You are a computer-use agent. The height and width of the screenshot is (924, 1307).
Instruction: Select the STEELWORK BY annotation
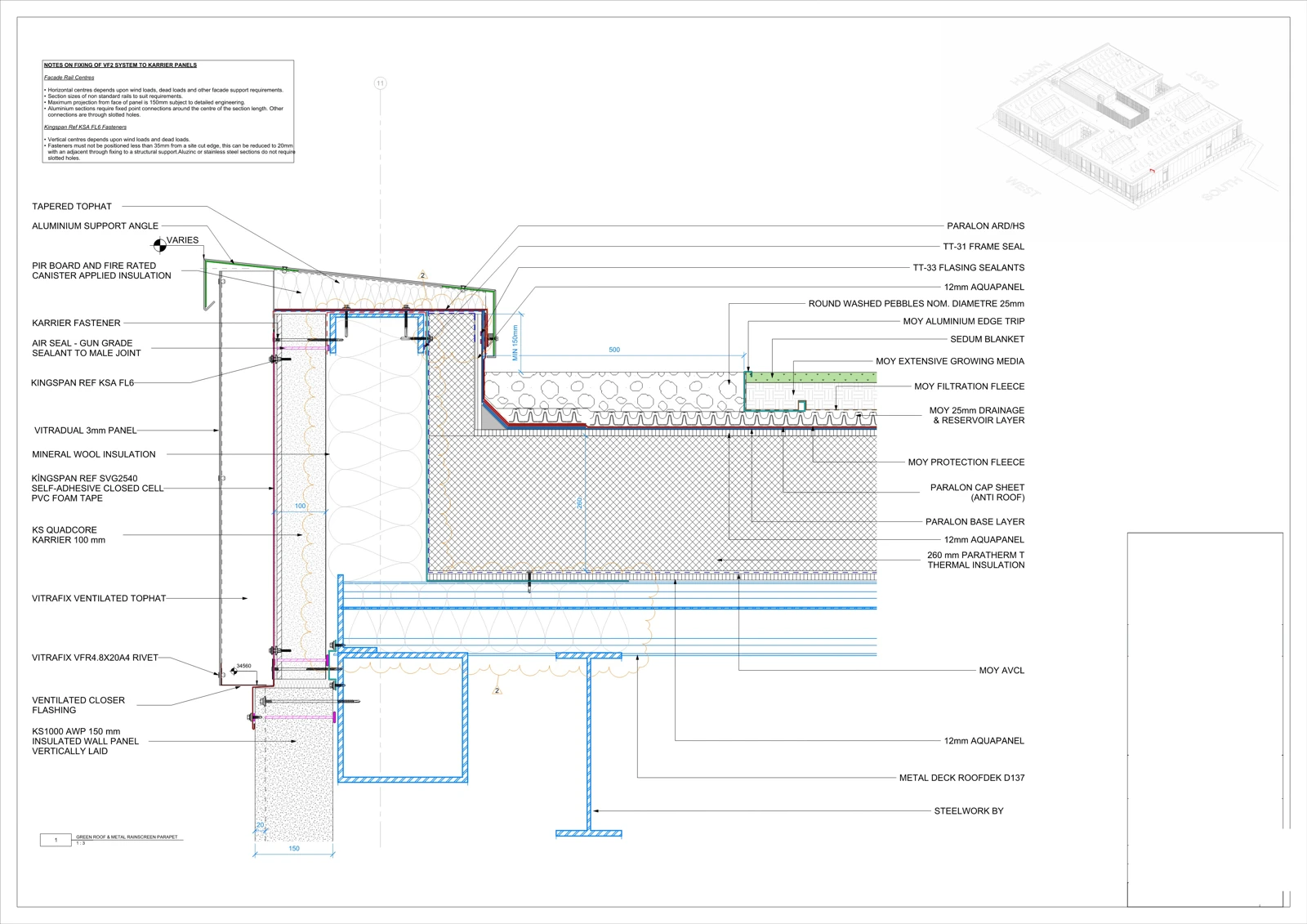969,811
